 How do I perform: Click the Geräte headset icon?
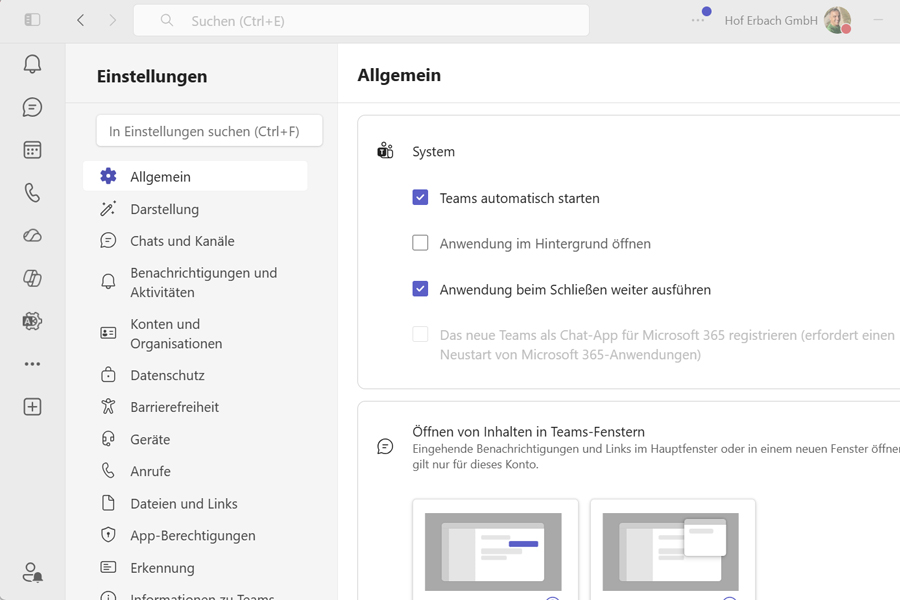pyautogui.click(x=108, y=439)
